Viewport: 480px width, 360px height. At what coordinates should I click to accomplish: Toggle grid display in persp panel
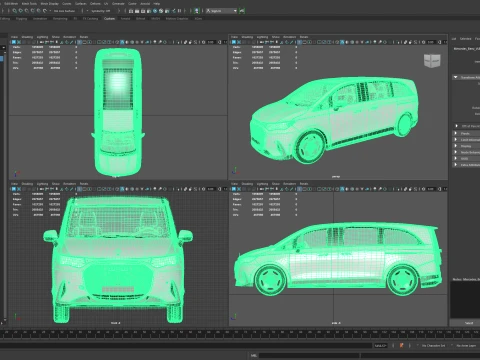299,42
